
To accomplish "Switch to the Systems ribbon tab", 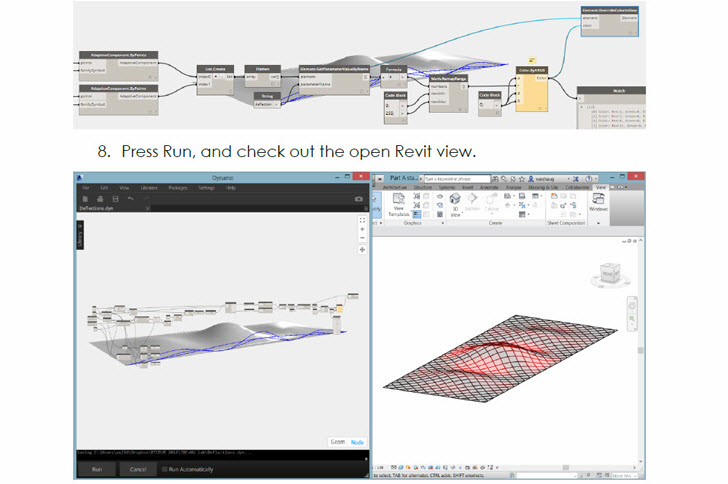I will [447, 187].
